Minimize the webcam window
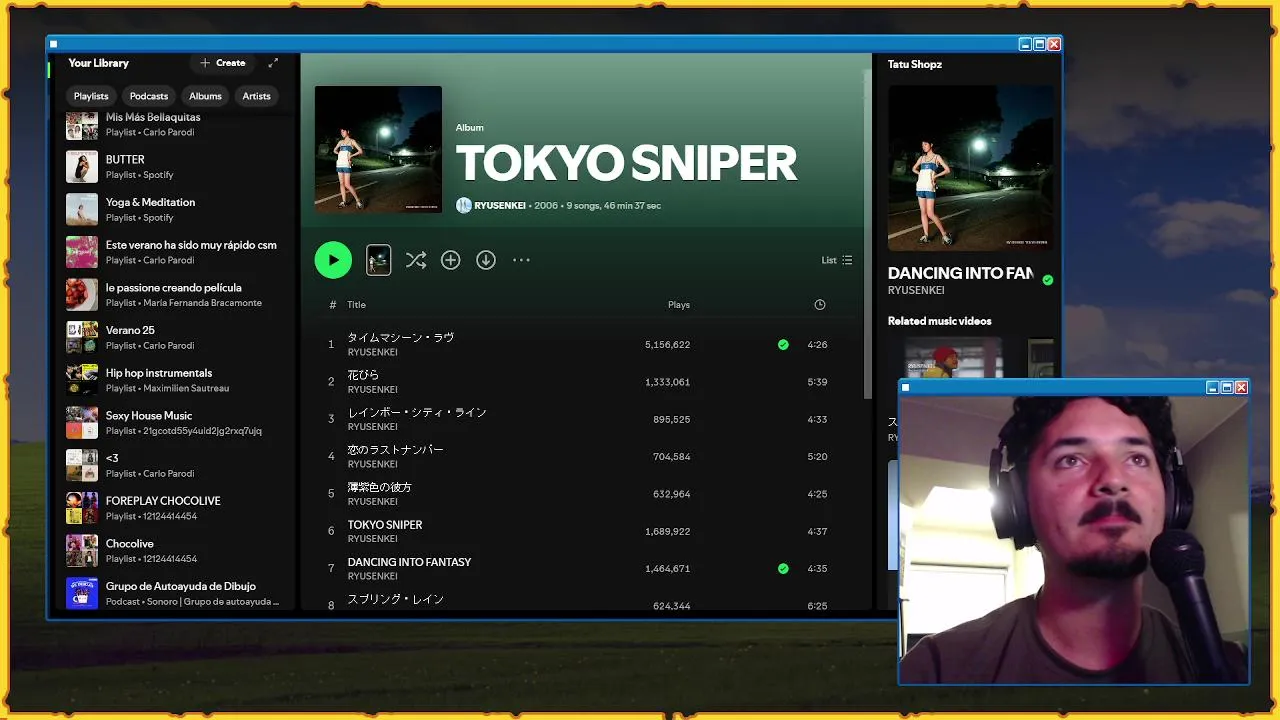This screenshot has width=1280, height=720. pos(1213,387)
